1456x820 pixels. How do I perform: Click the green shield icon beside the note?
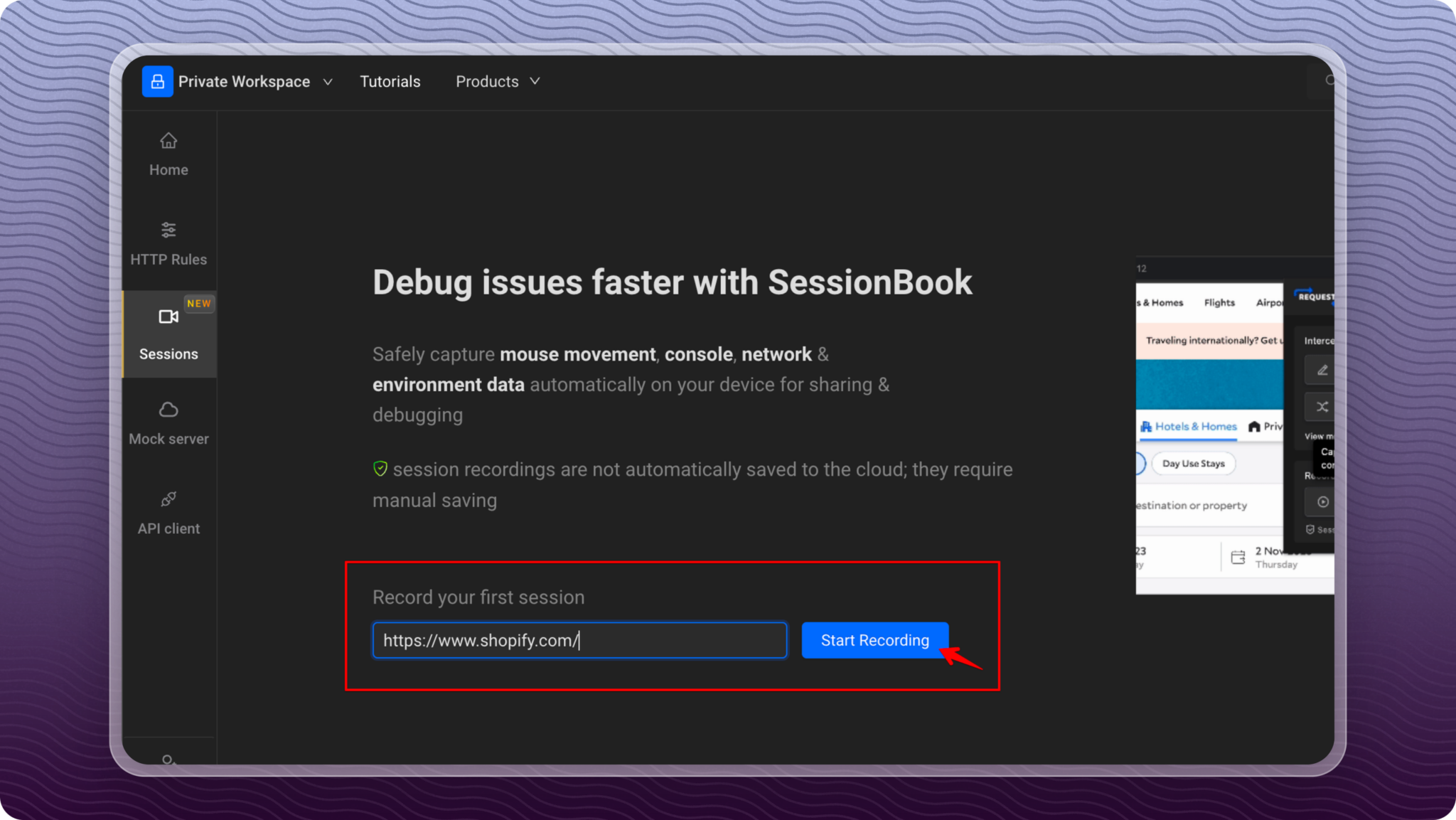coord(380,468)
